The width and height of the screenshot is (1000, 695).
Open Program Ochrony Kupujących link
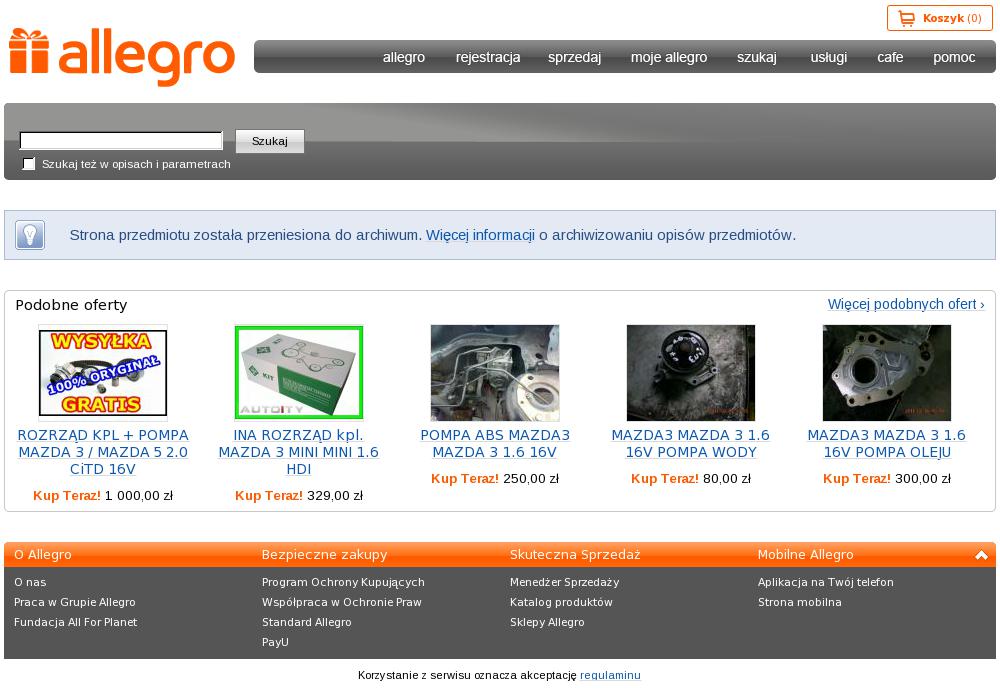click(343, 582)
